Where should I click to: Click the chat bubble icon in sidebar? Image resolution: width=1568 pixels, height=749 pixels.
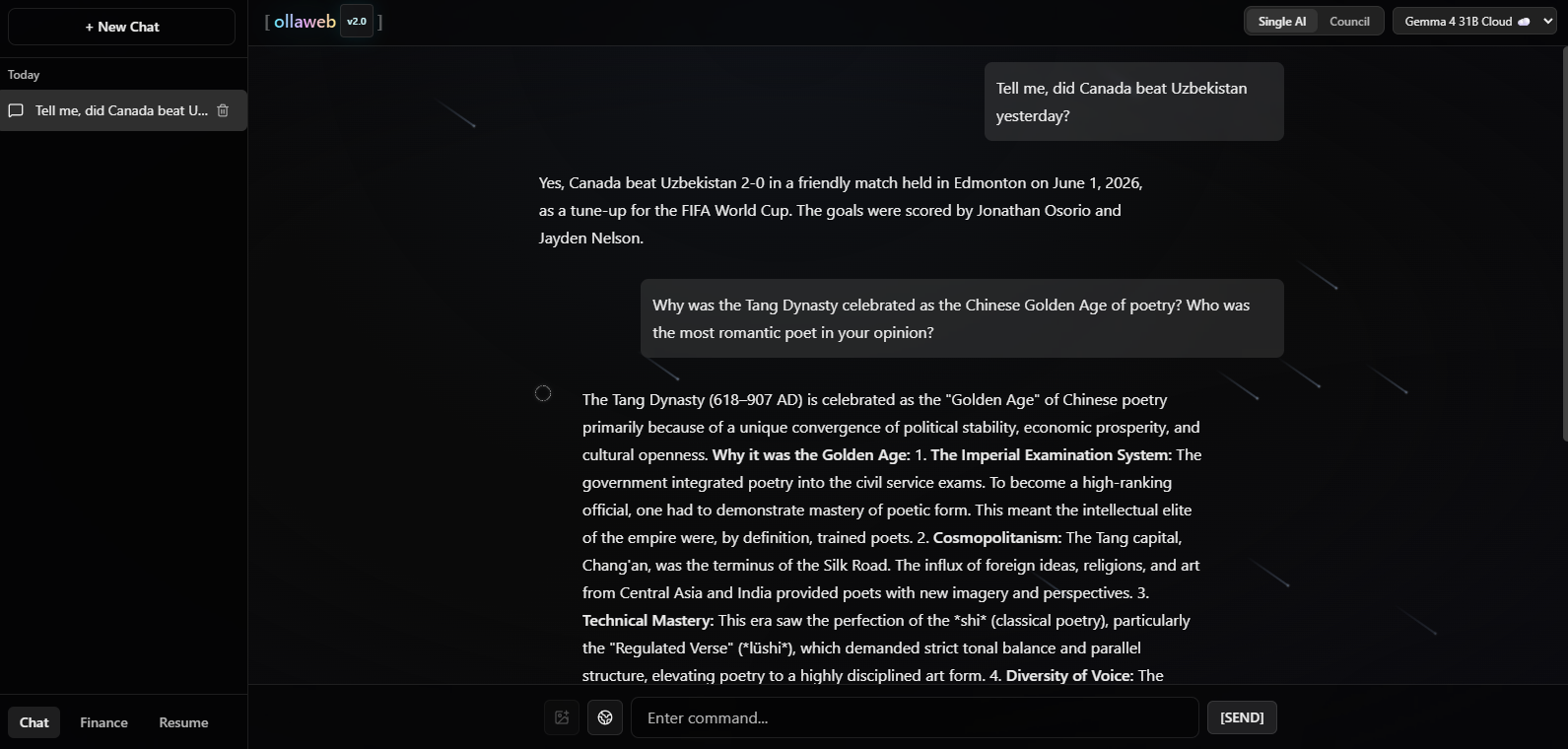click(16, 110)
